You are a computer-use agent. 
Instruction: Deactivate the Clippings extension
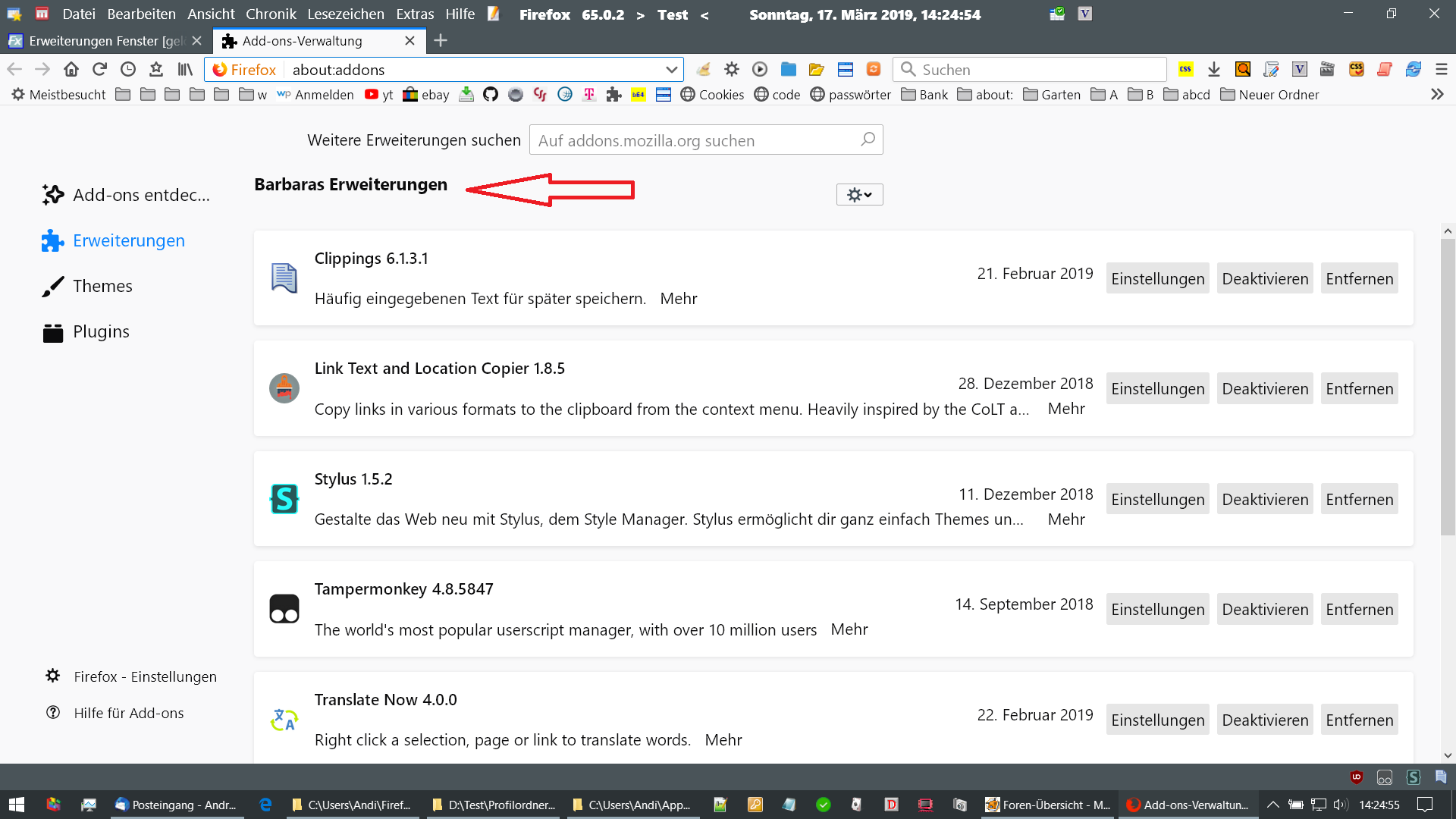pos(1264,278)
